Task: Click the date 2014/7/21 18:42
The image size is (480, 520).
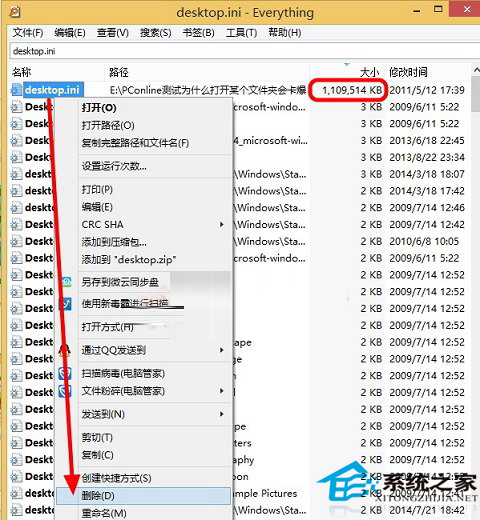Action: click(x=427, y=510)
